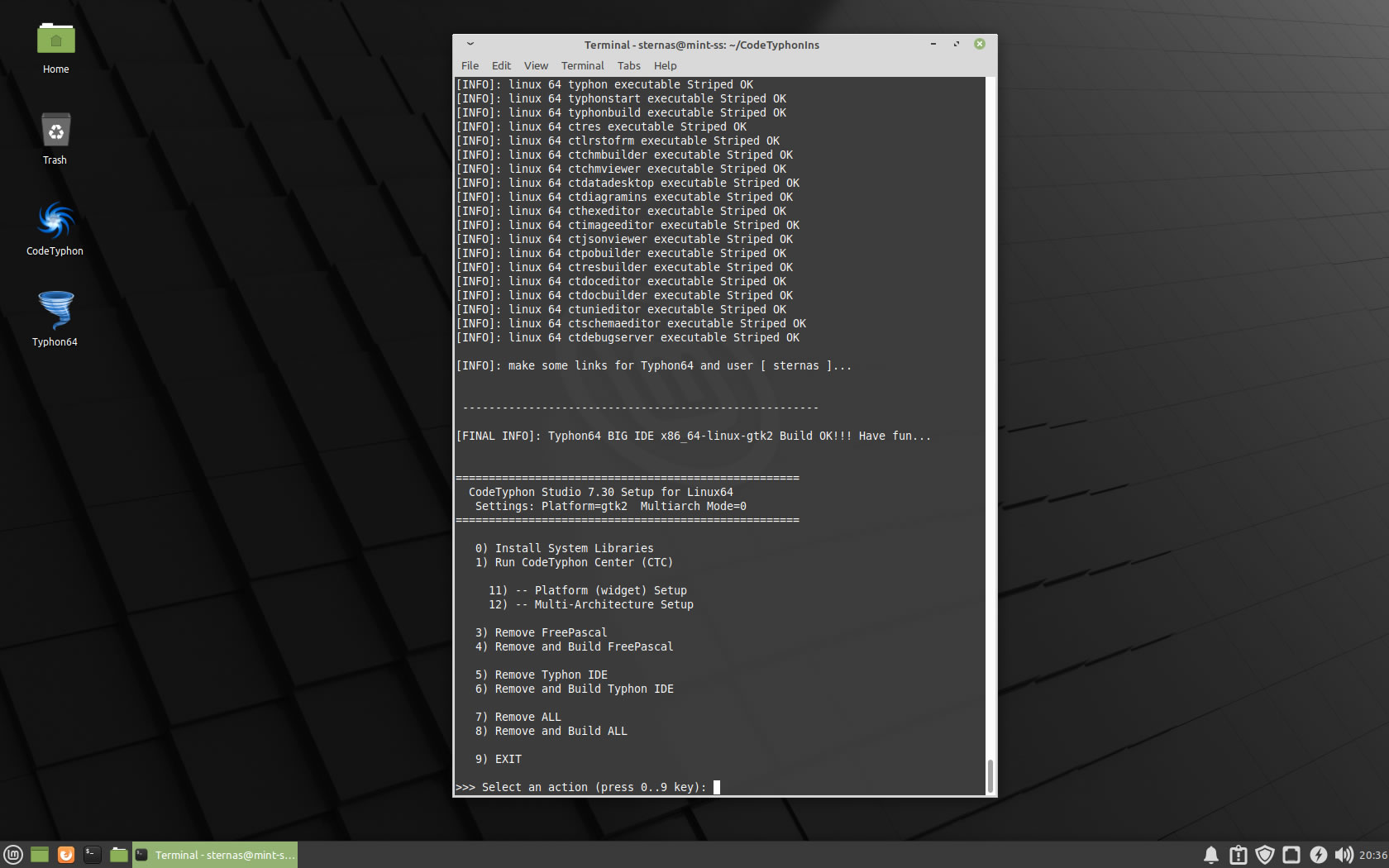Open the power manager tray icon

[1318, 855]
